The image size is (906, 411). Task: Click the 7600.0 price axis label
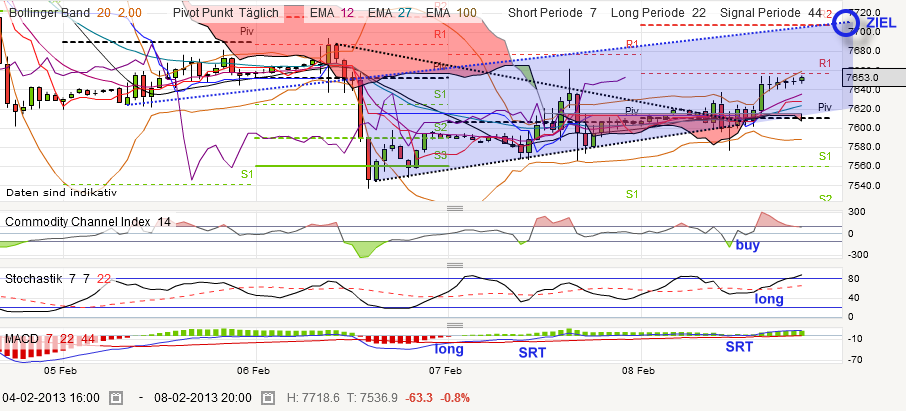coord(862,127)
